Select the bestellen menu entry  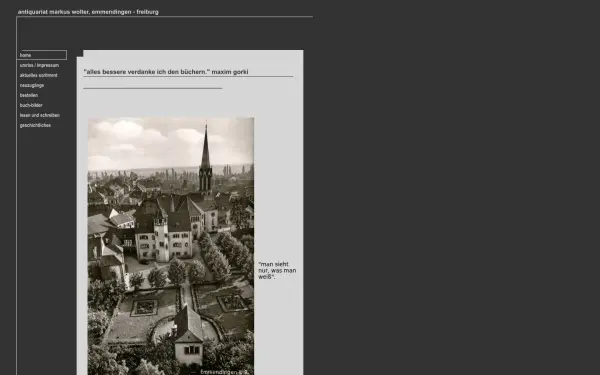(x=29, y=95)
